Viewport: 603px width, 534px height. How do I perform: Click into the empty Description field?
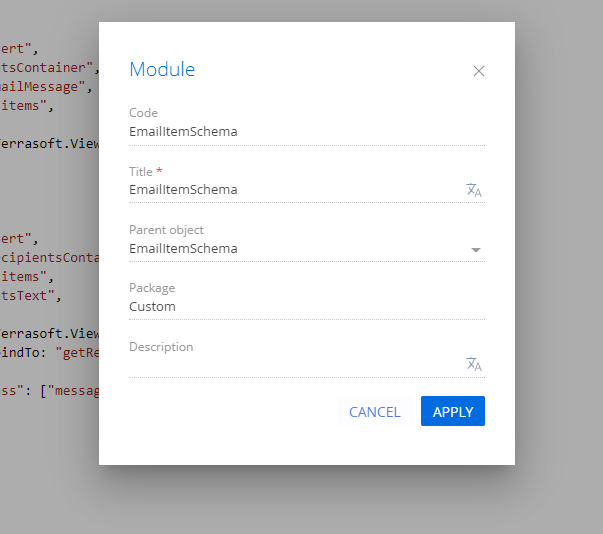click(x=296, y=364)
